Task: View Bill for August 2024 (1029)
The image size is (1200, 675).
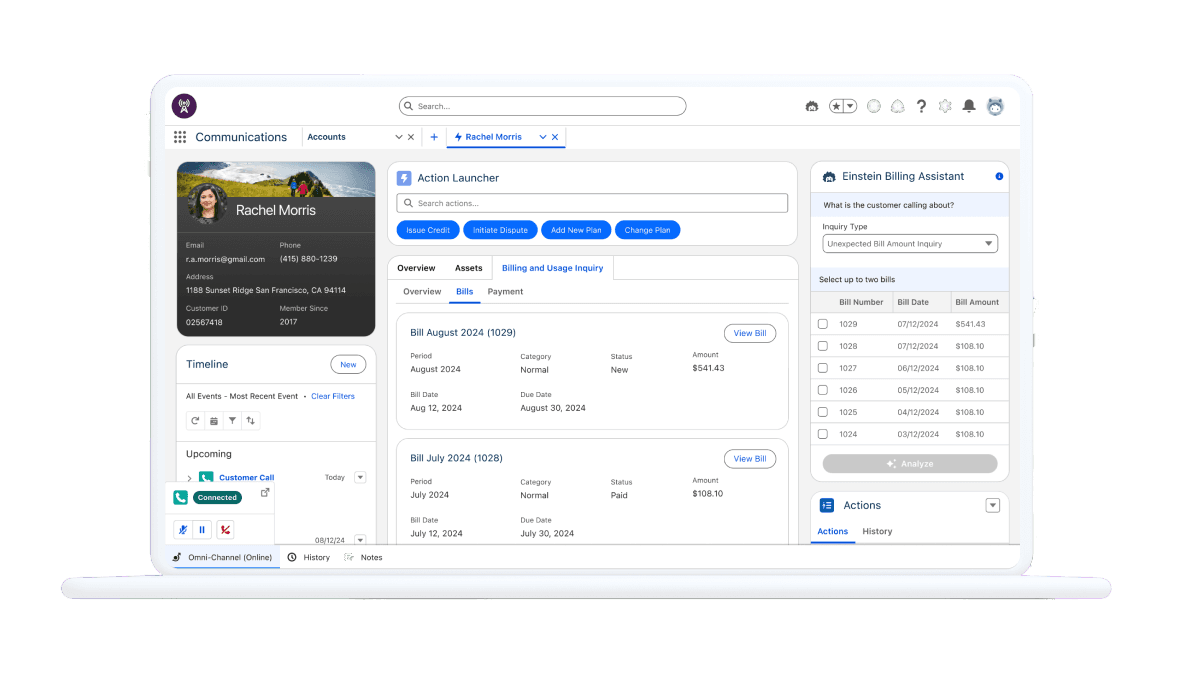Action: click(750, 333)
